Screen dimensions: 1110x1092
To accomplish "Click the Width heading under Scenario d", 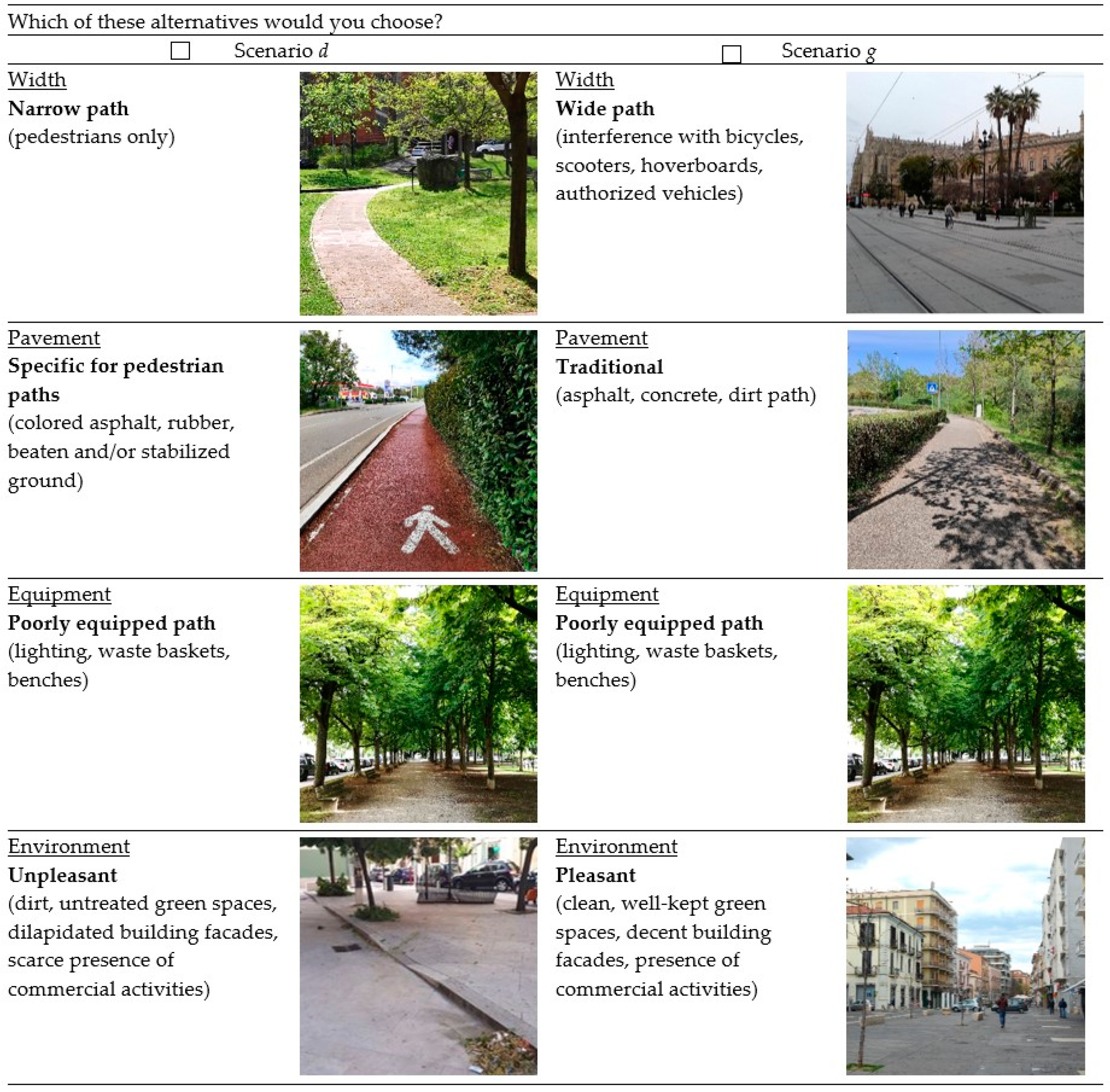I will point(37,80).
